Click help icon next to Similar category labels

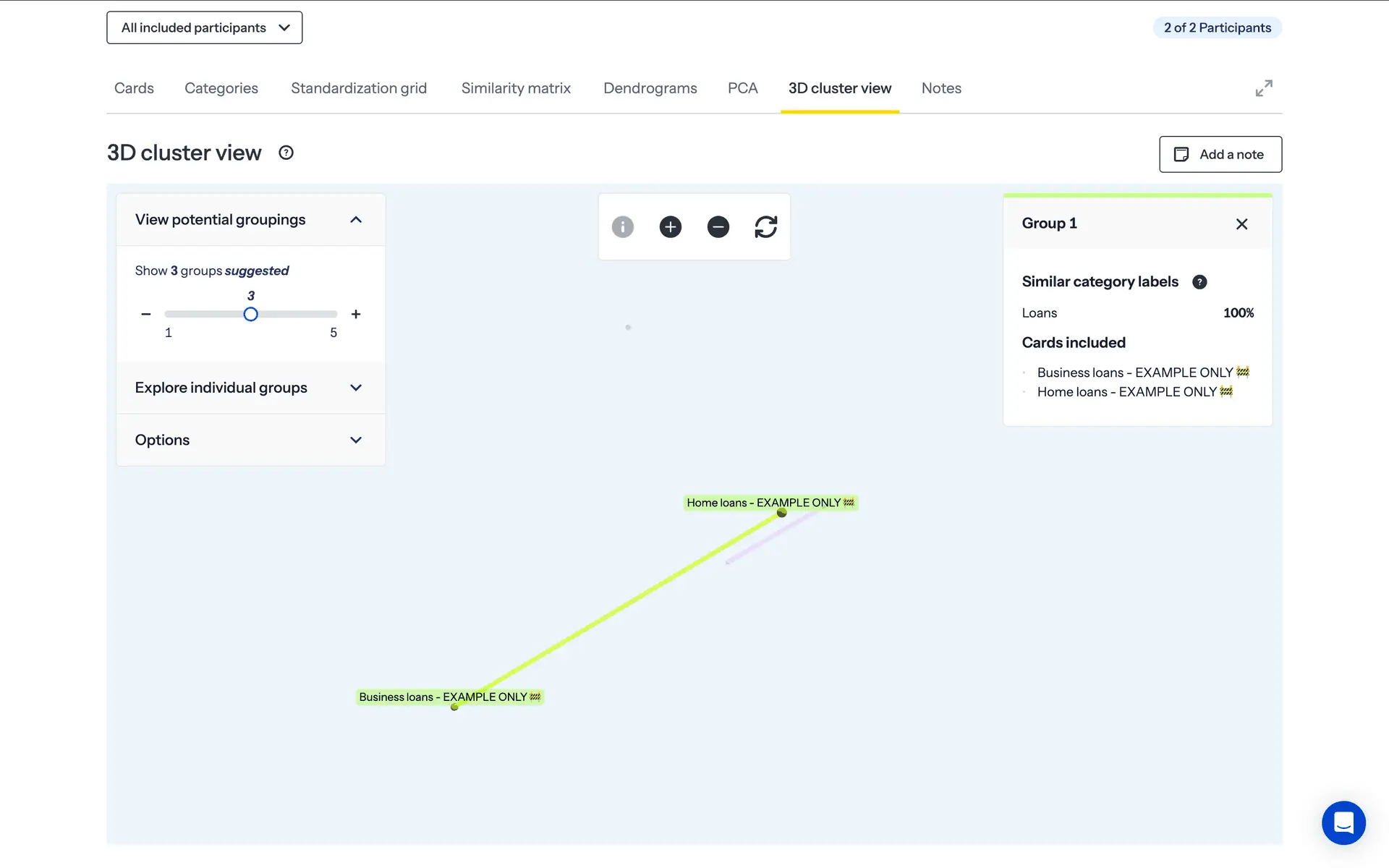pyautogui.click(x=1199, y=282)
